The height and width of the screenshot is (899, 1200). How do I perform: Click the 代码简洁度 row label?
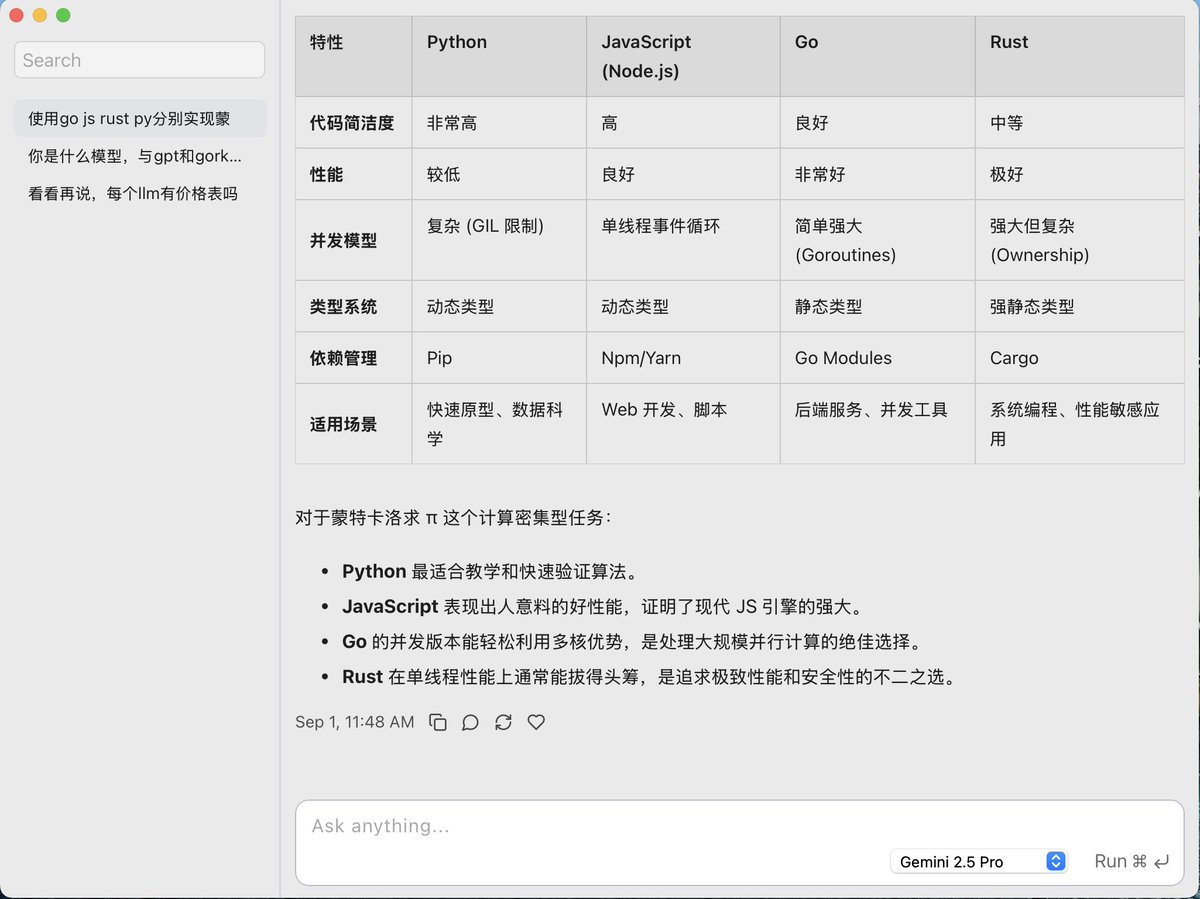coord(354,122)
